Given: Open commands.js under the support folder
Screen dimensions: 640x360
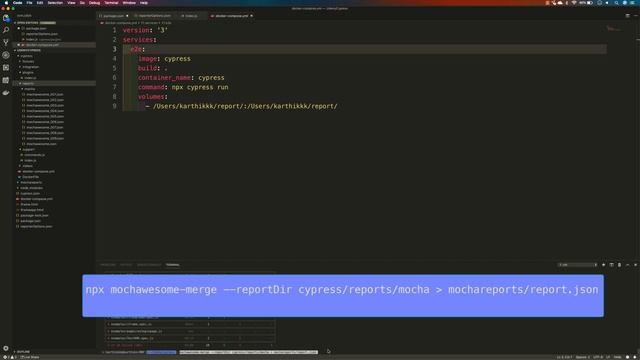Looking at the screenshot, I should [x=34, y=155].
